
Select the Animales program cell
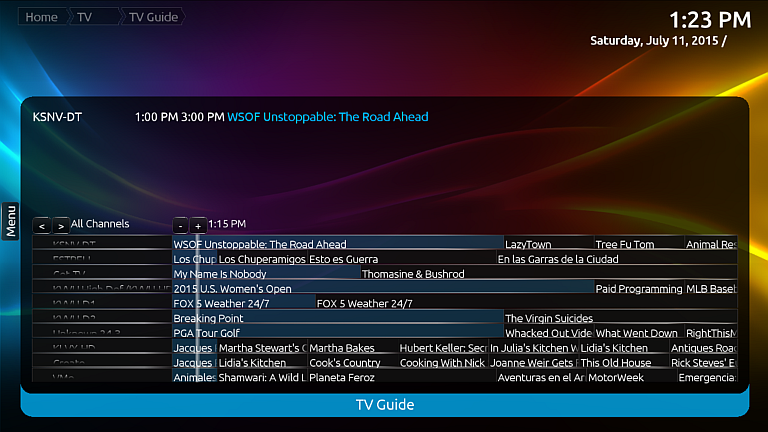pyautogui.click(x=194, y=377)
